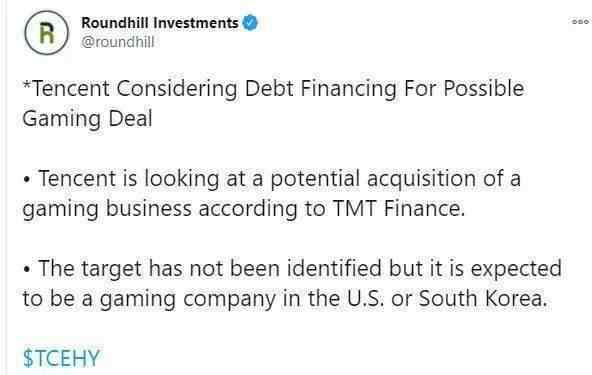592x375 pixels.
Task: Click the Roundhill Investments display name
Action: pyautogui.click(x=160, y=23)
